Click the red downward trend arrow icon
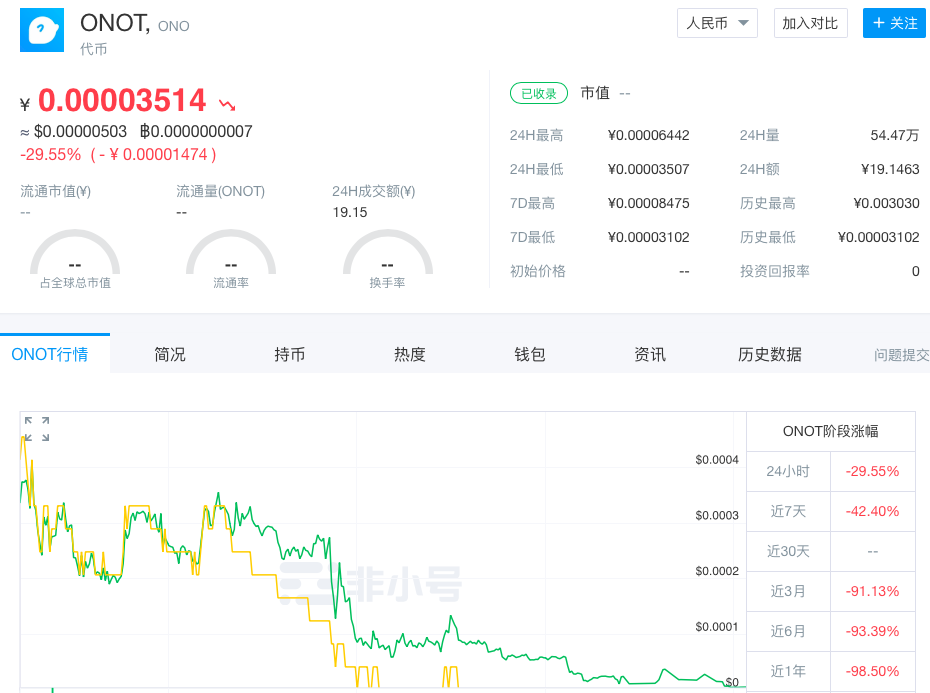This screenshot has height=693, width=930. coord(228,103)
